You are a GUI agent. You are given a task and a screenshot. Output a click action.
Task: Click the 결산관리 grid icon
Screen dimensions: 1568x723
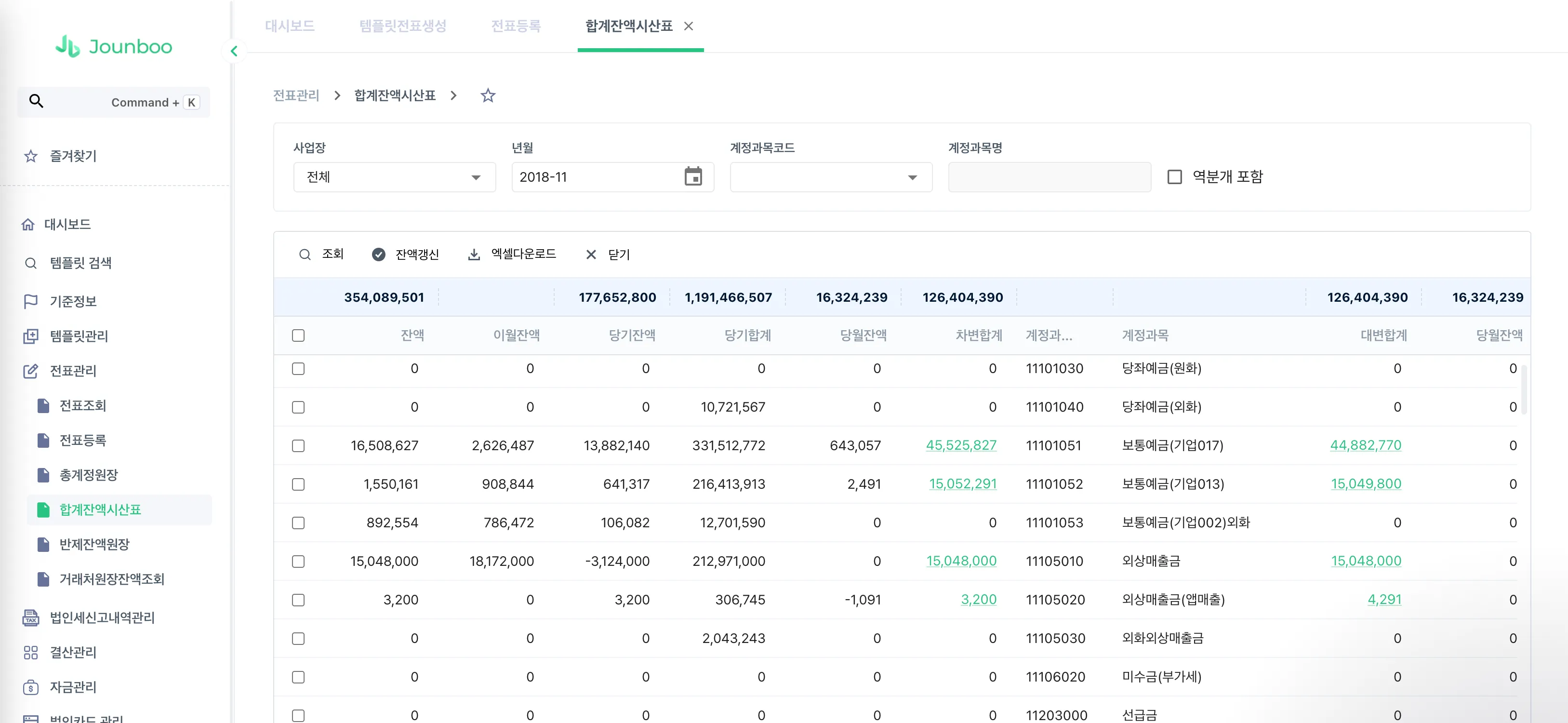(x=30, y=652)
